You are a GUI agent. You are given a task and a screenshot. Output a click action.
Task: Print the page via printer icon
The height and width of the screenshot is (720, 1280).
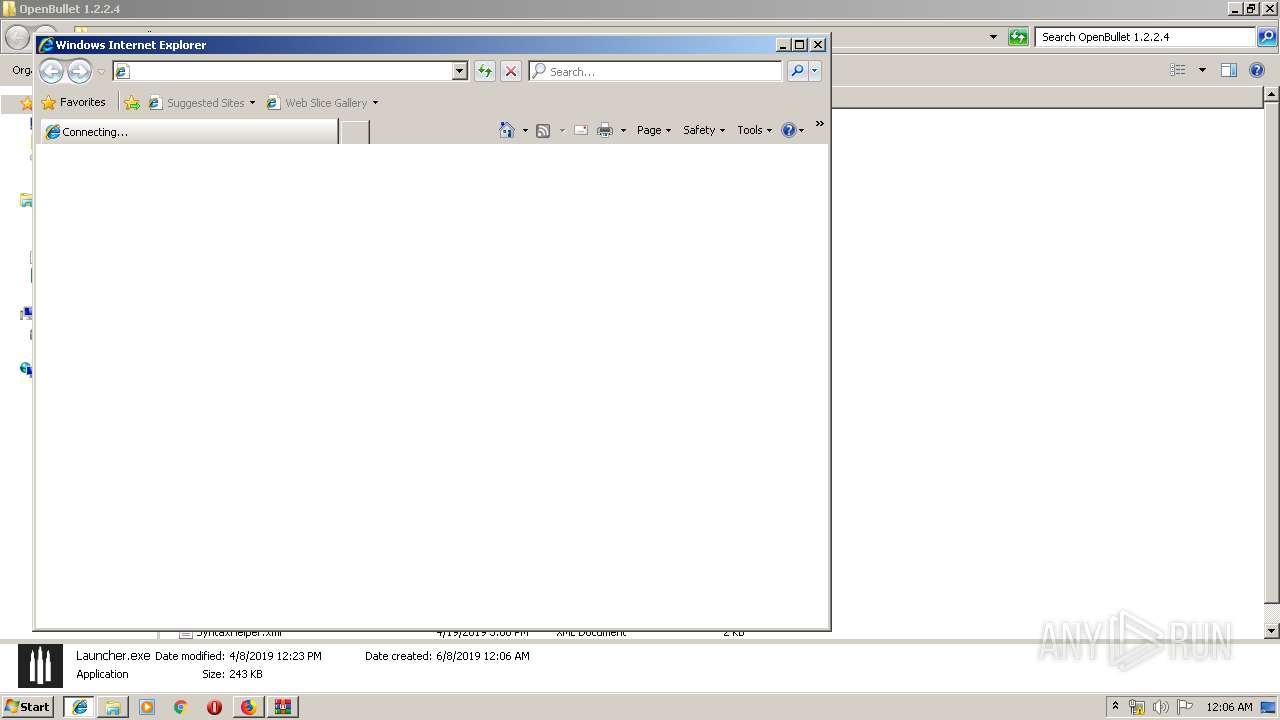pyautogui.click(x=605, y=130)
